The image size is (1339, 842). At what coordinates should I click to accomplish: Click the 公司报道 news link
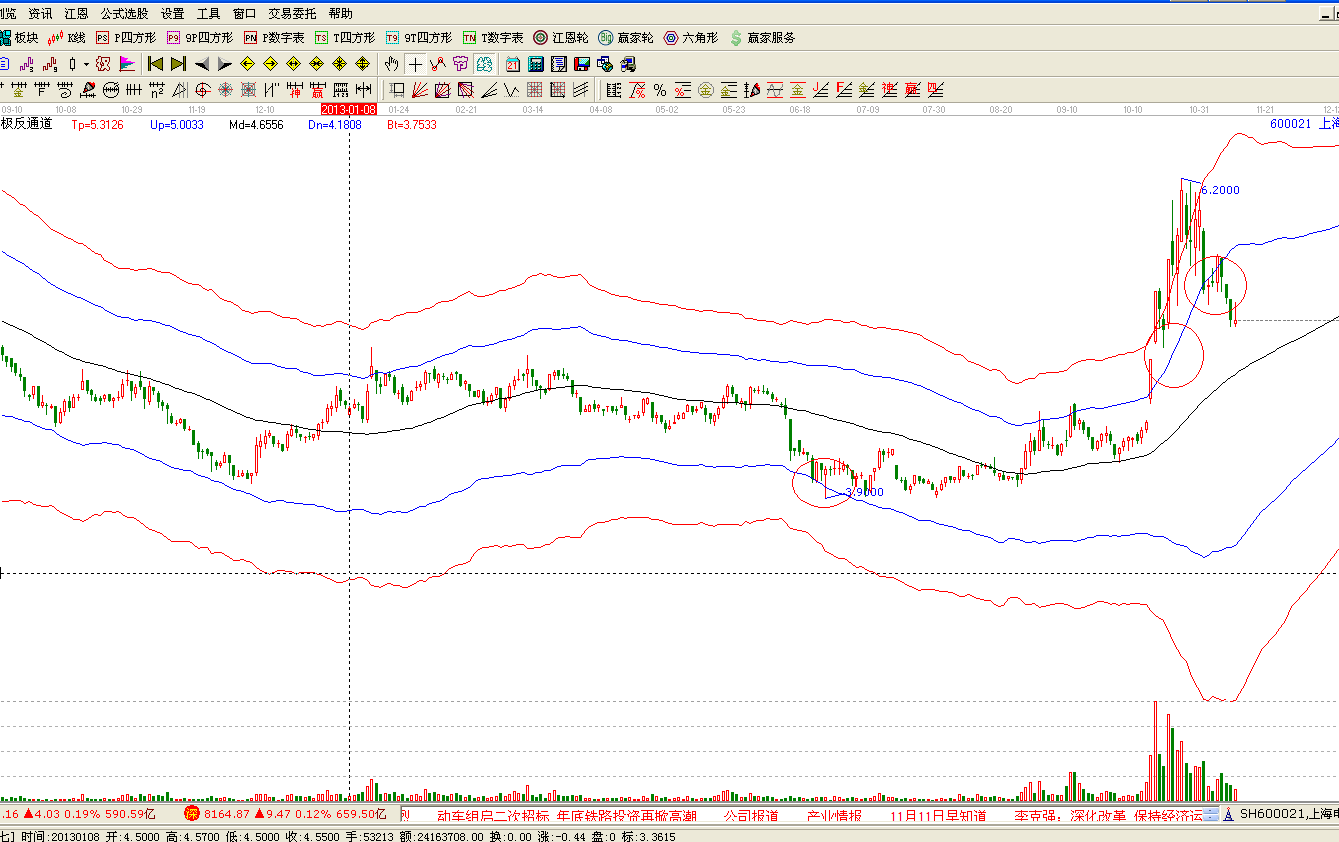pos(750,815)
